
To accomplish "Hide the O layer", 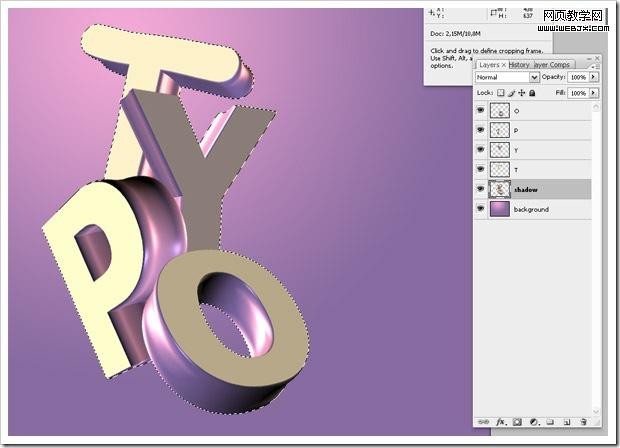I will coord(480,110).
